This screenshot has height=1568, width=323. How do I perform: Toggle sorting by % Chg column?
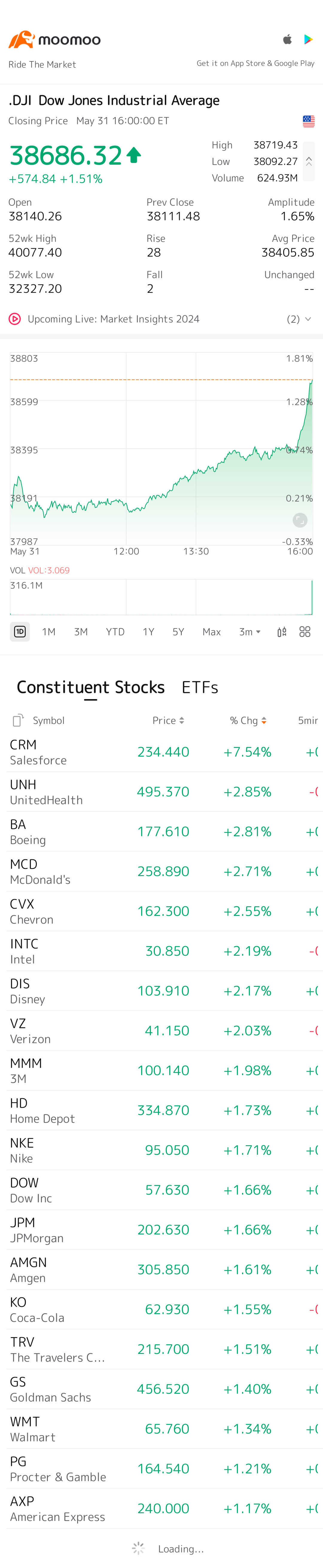tap(248, 721)
